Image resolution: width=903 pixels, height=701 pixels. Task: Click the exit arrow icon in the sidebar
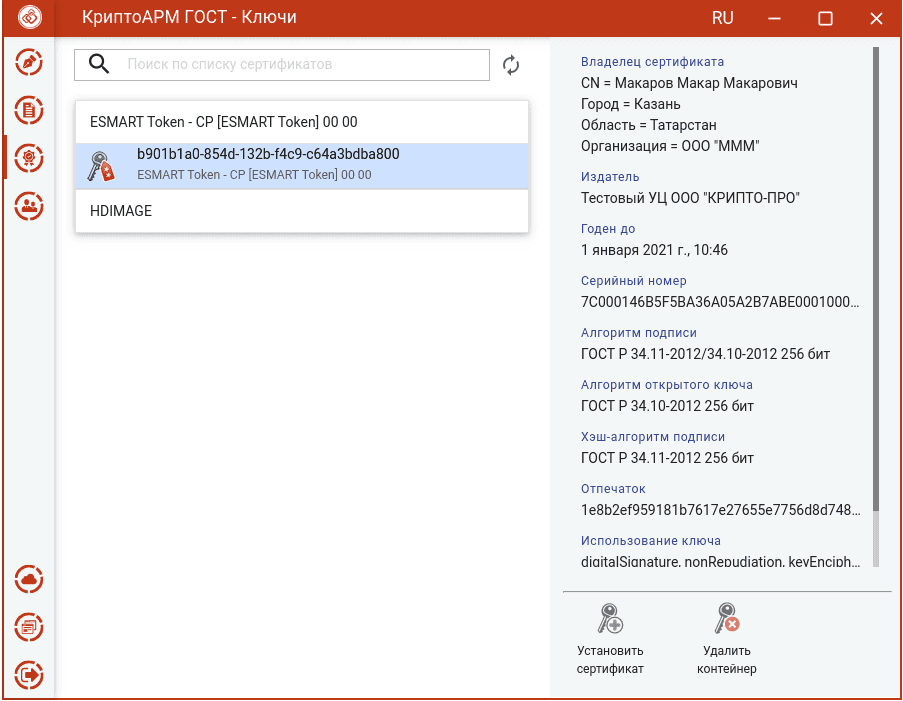point(29,675)
